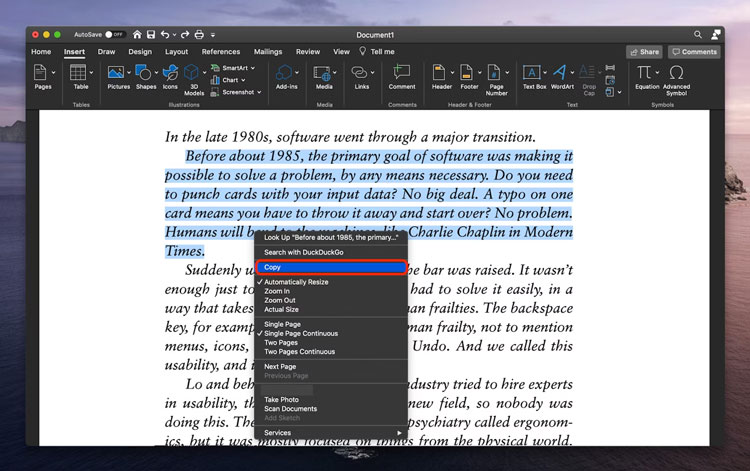Viewport: 750px width, 471px height.
Task: Switch to the Layout tab
Action: (x=176, y=51)
